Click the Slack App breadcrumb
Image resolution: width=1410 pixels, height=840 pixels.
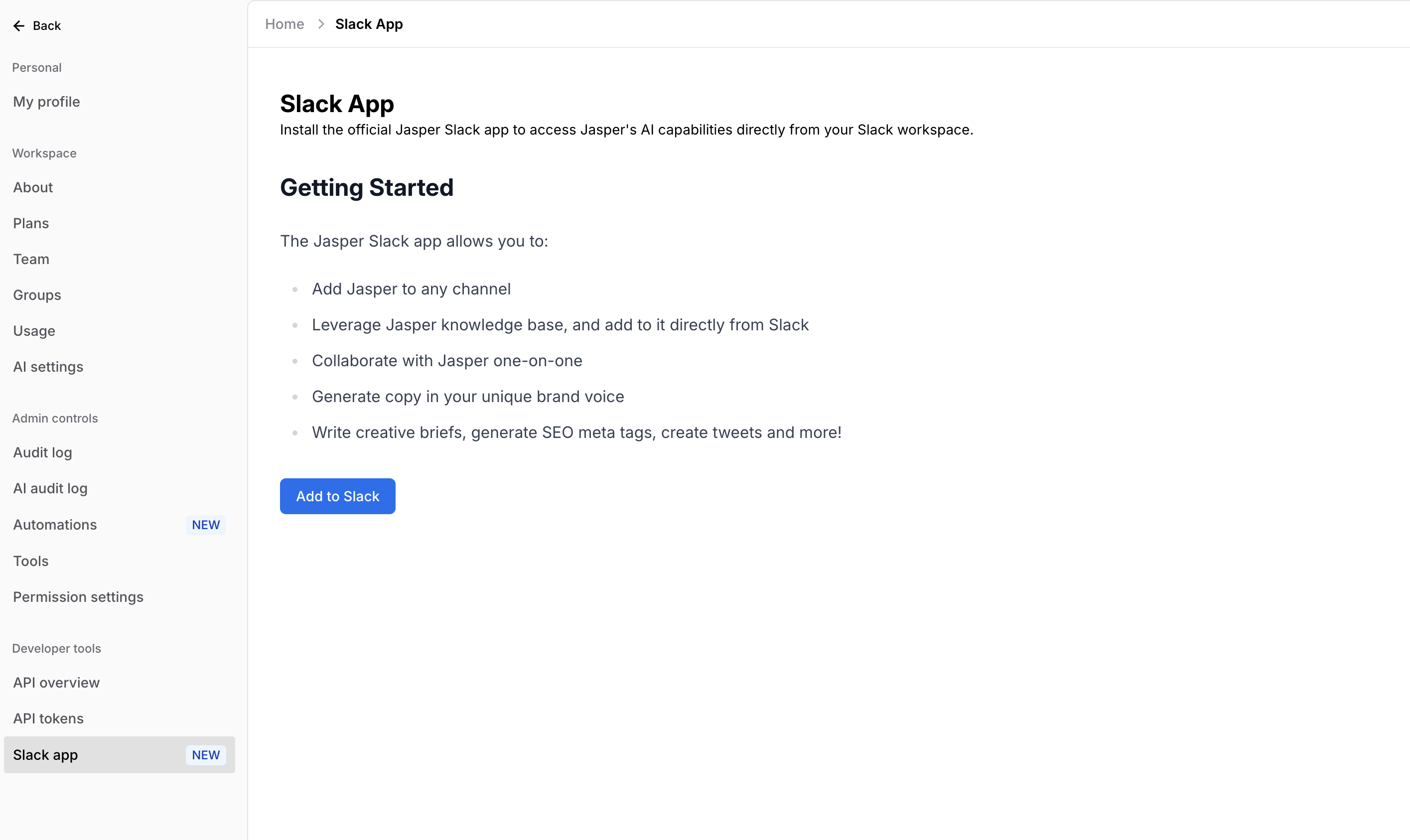(369, 24)
